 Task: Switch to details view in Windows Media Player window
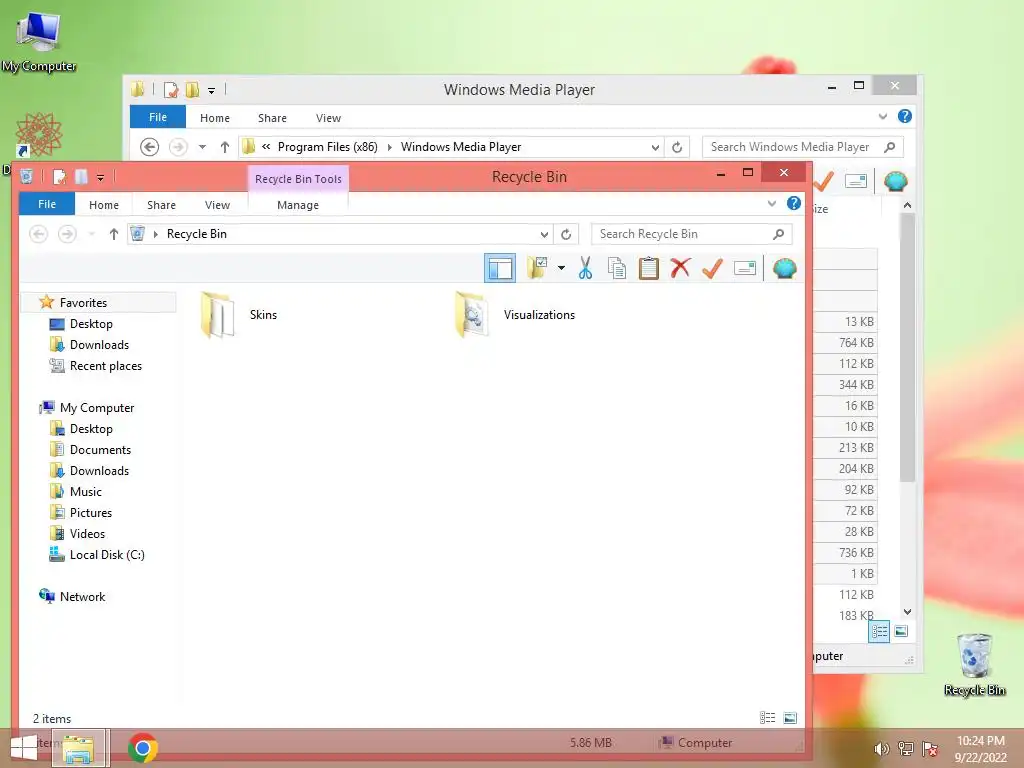[879, 631]
